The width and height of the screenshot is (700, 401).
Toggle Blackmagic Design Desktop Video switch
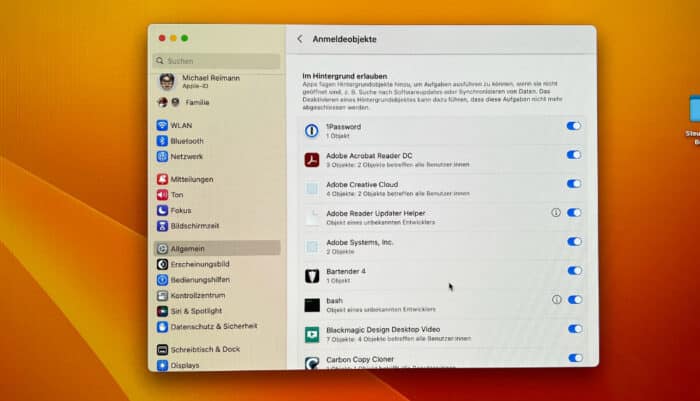[x=575, y=329]
